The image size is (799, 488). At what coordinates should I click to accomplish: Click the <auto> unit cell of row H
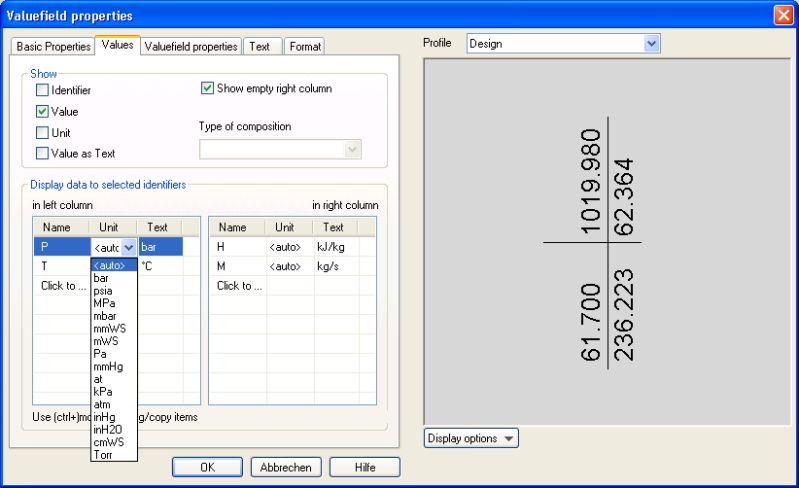290,247
